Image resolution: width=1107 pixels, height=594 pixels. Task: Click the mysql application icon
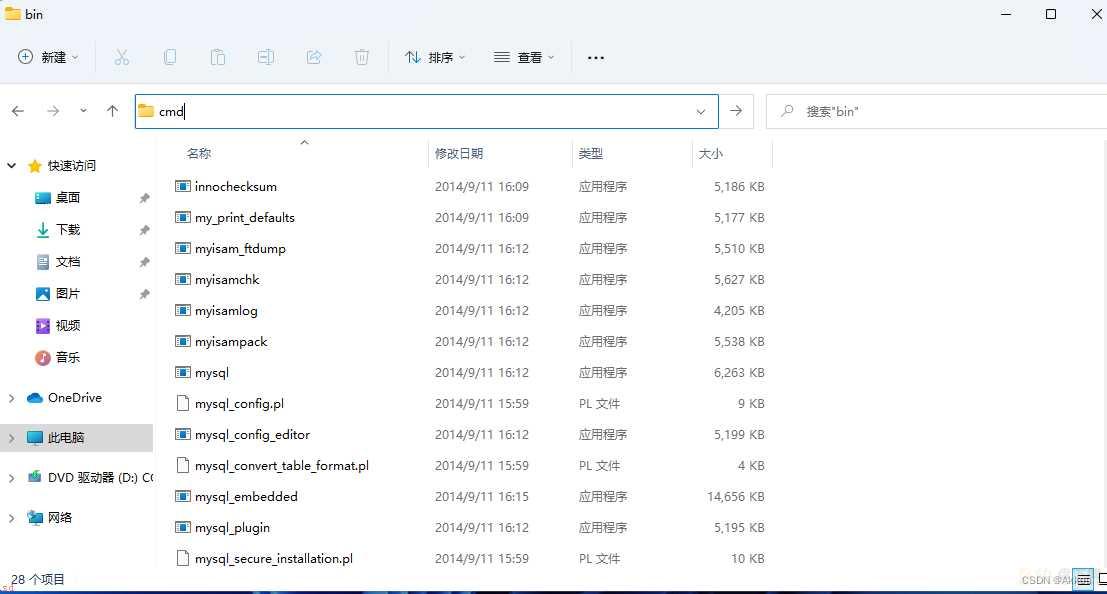tap(183, 372)
